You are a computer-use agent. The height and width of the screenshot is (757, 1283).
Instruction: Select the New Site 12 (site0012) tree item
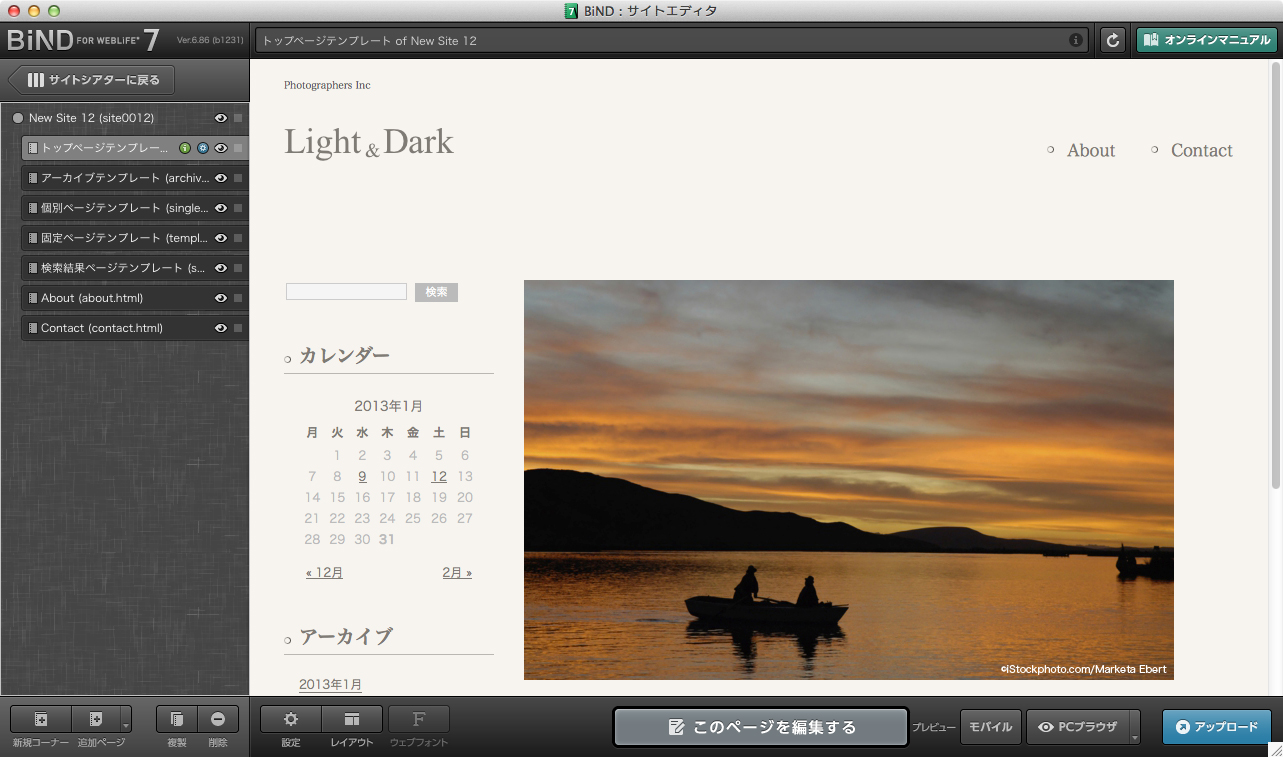[91, 118]
